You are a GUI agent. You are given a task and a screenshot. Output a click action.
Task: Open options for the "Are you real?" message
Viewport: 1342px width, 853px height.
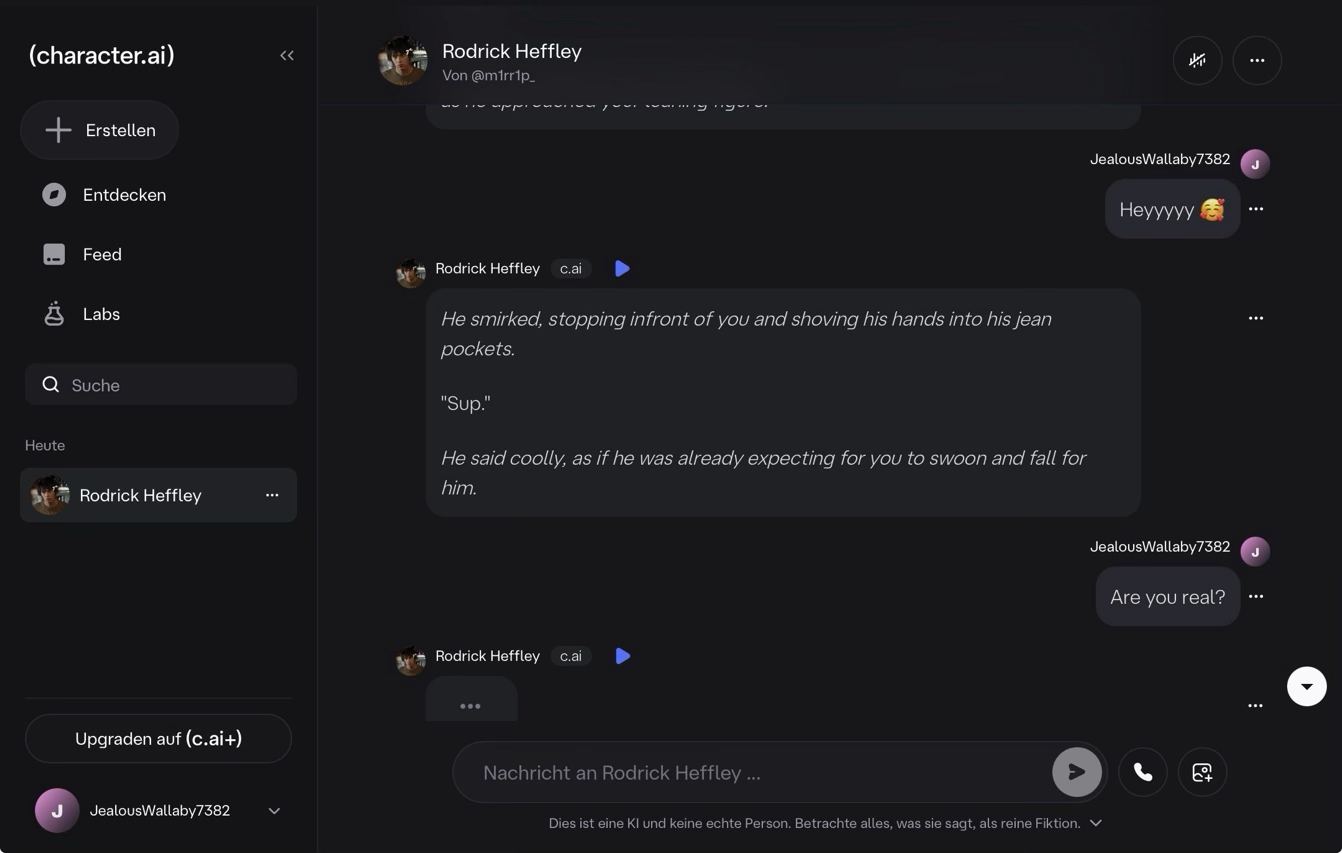(1256, 597)
